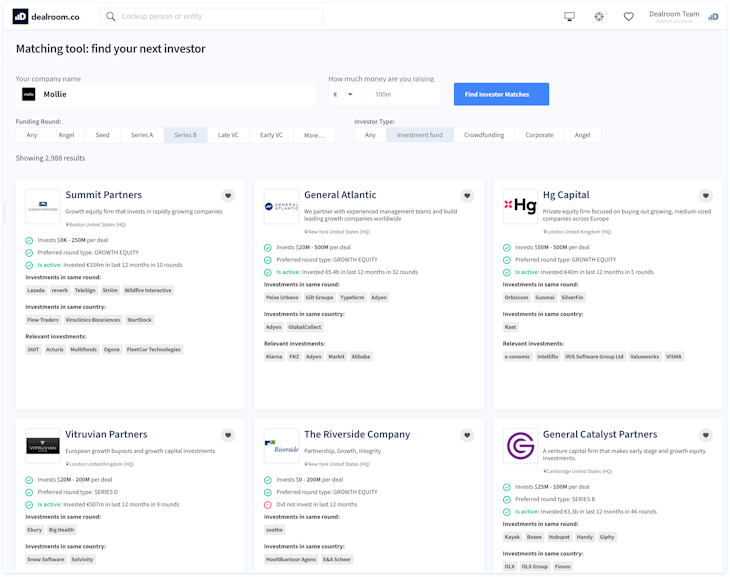Toggle the Investment fund investor type
The width and height of the screenshot is (730, 577).
click(x=420, y=135)
